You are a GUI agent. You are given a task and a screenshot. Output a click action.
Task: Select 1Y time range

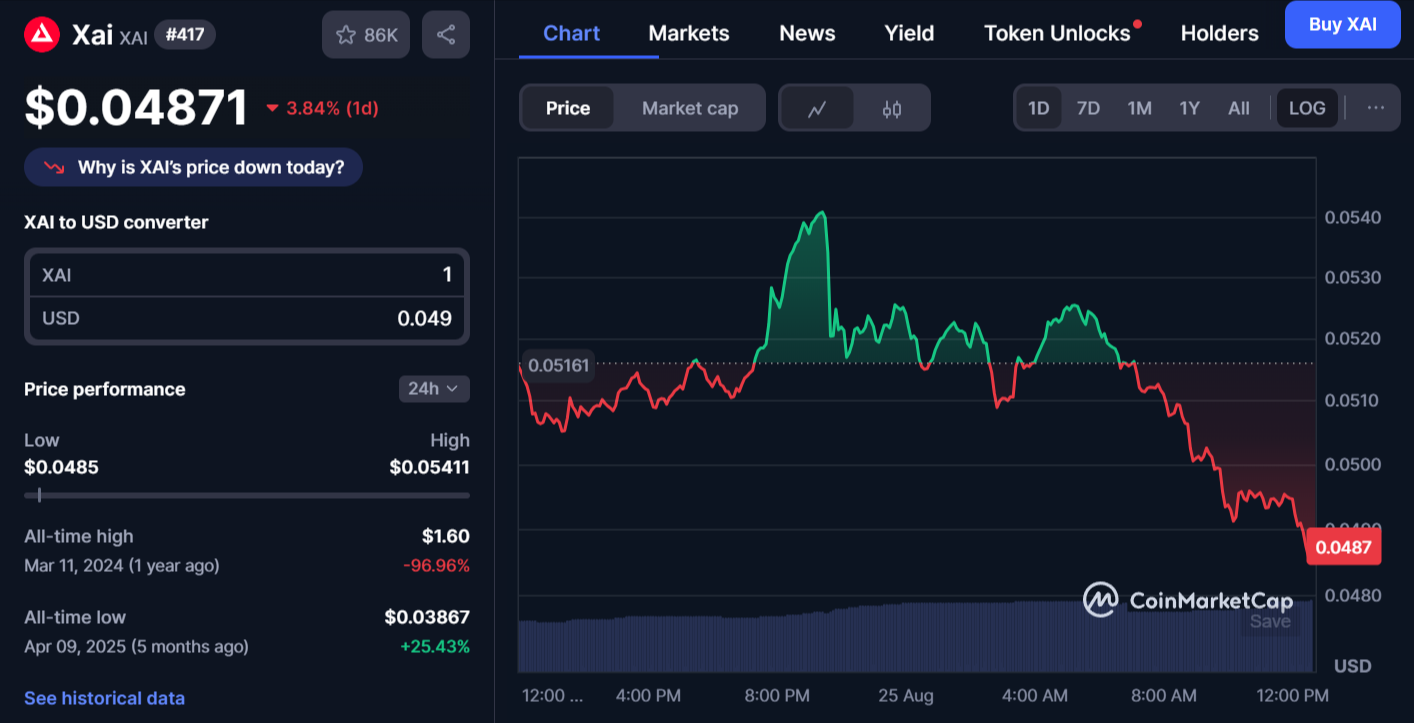(1189, 108)
